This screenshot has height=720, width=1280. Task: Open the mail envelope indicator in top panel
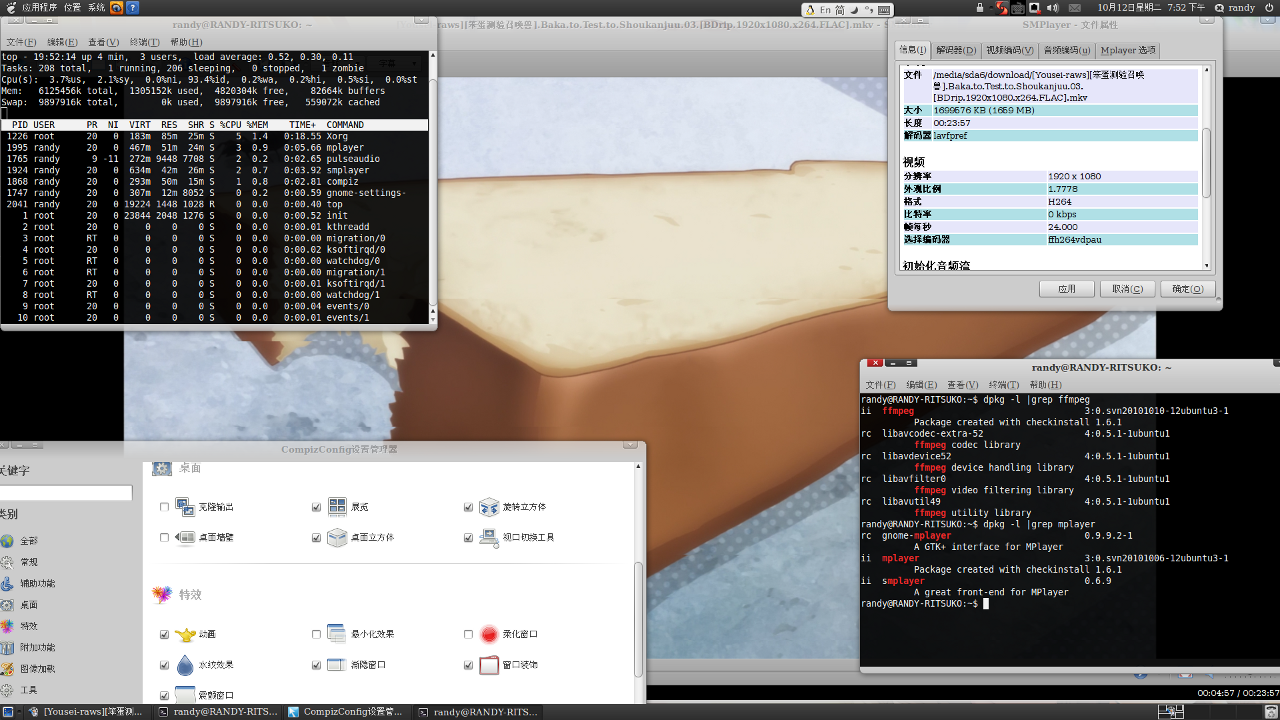pyautogui.click(x=1075, y=7)
